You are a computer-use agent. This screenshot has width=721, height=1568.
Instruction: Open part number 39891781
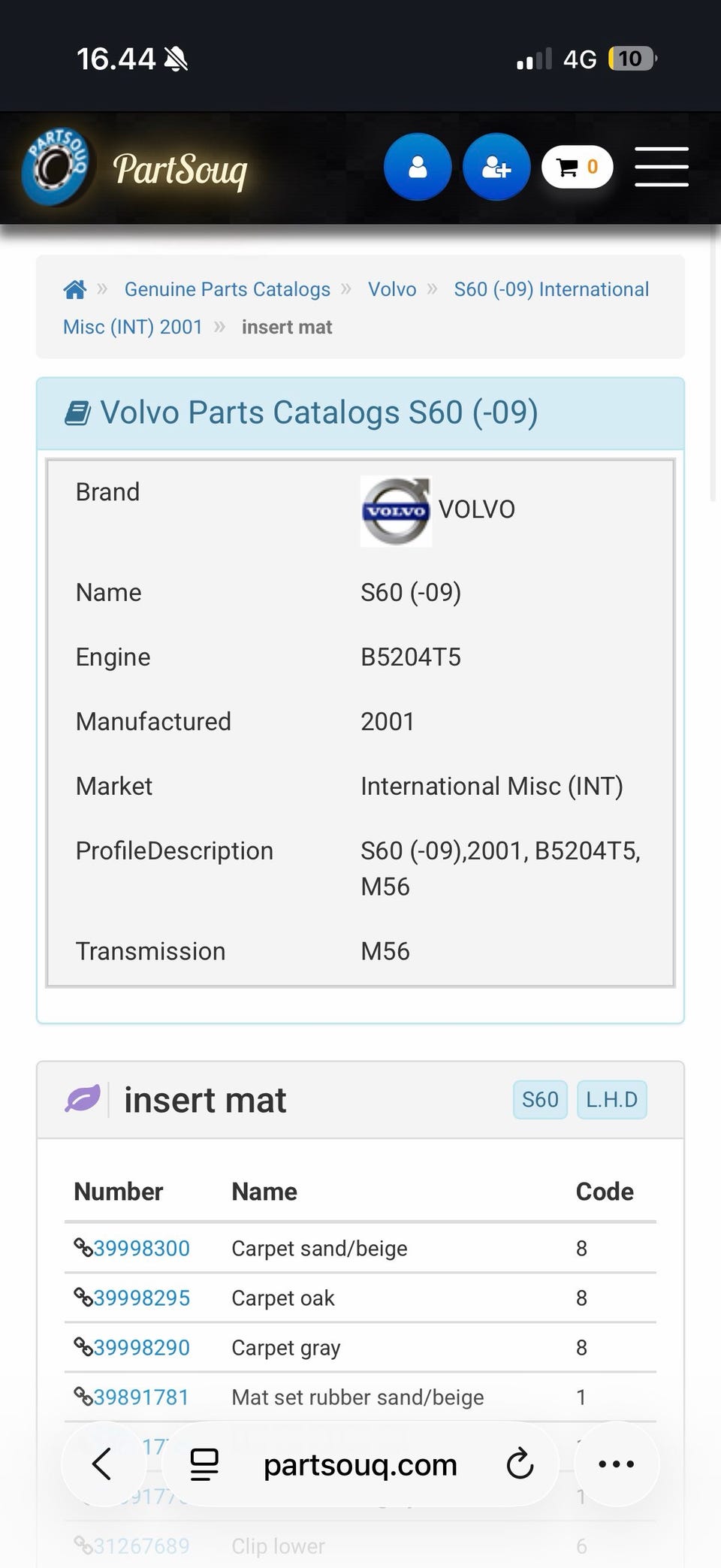(x=132, y=1397)
